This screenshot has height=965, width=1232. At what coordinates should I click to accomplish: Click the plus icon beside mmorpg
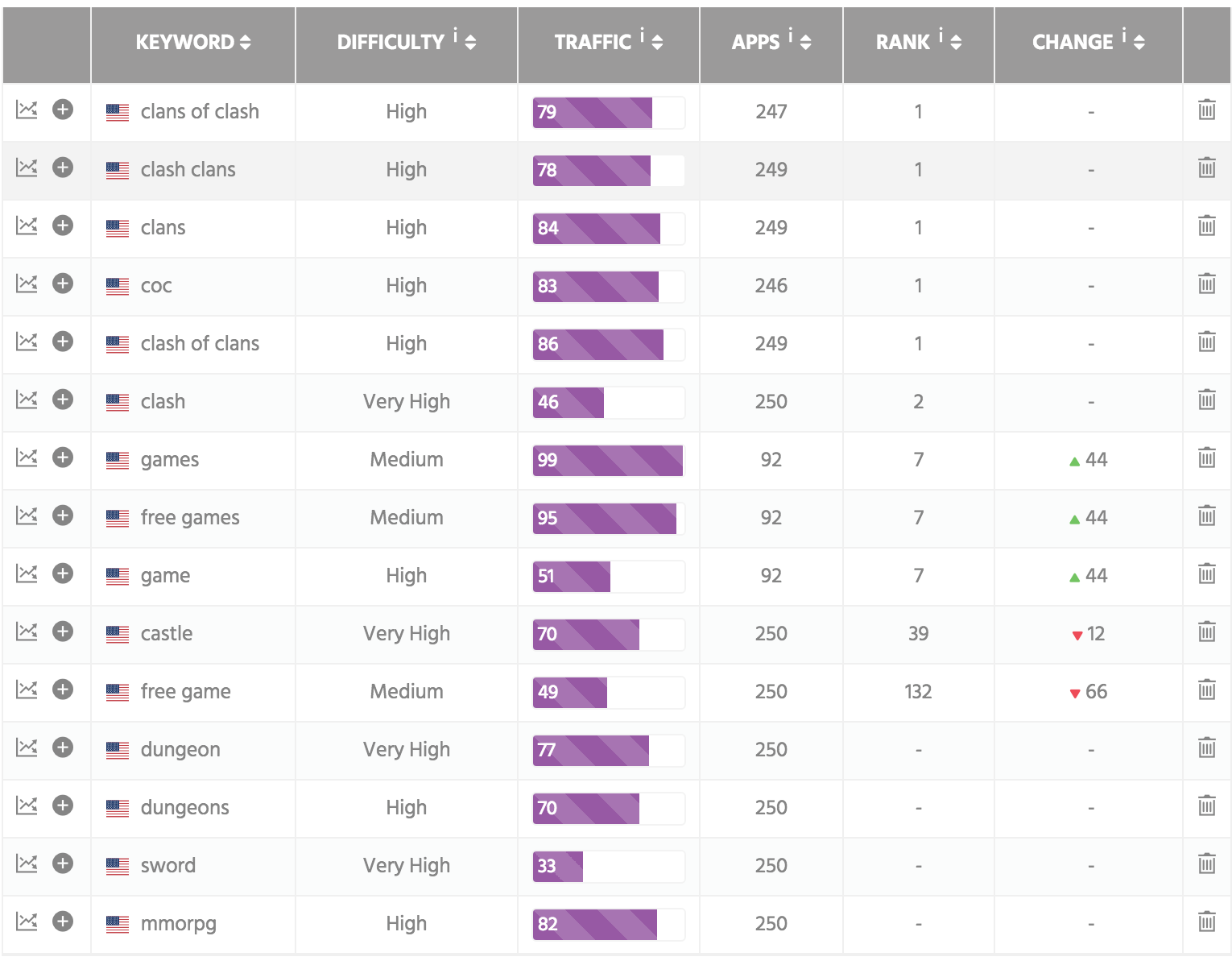[63, 922]
